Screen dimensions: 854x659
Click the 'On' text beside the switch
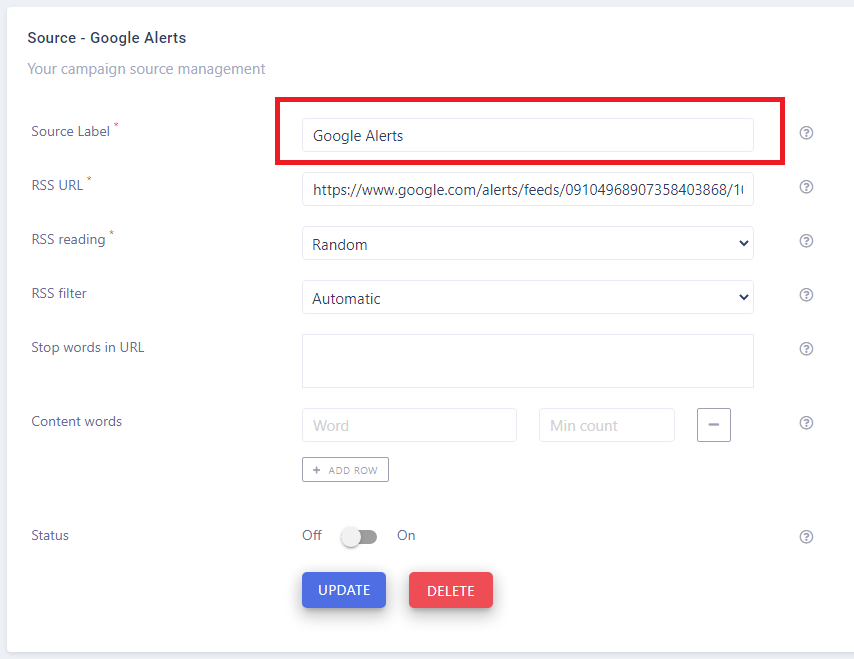(x=406, y=535)
